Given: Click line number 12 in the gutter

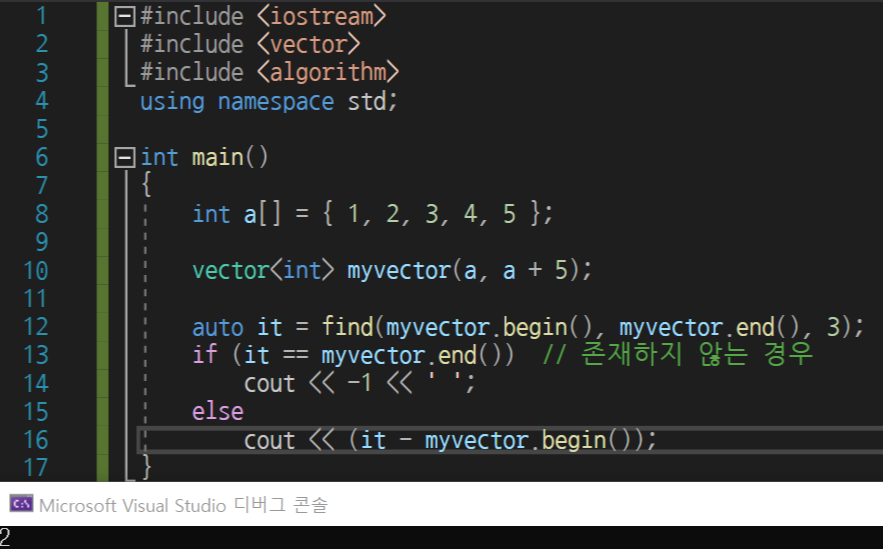Looking at the screenshot, I should (35, 327).
